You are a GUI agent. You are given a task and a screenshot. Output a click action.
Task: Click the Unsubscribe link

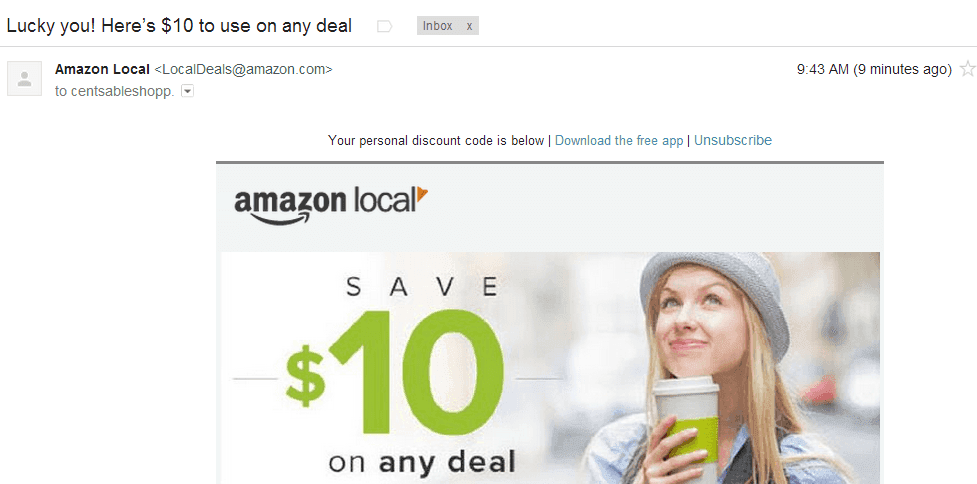point(733,141)
